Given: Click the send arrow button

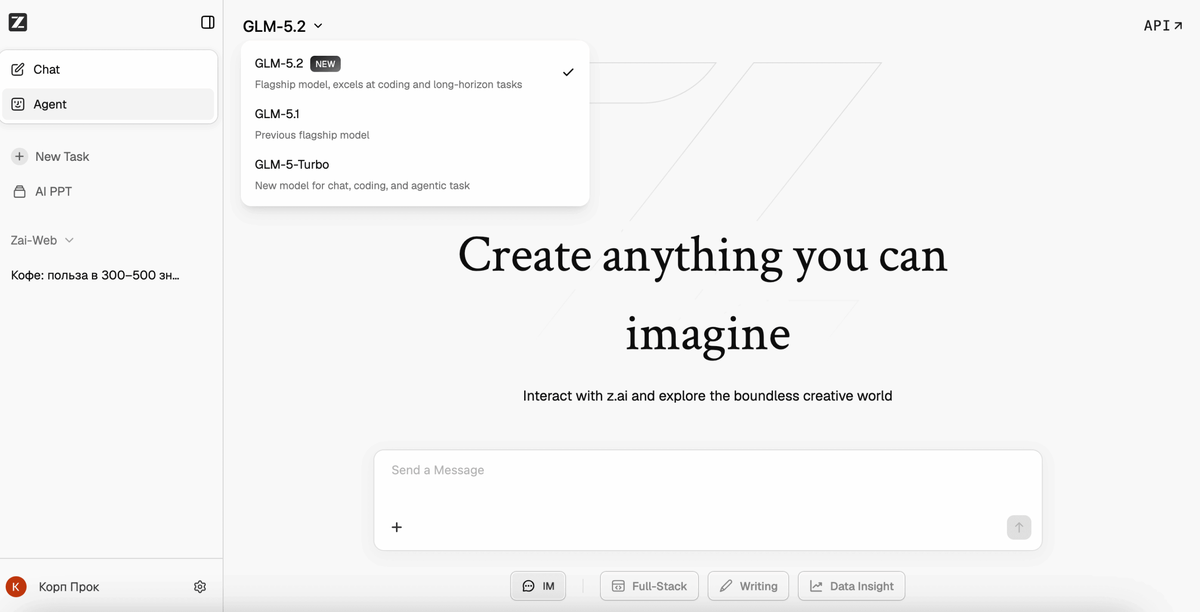Looking at the screenshot, I should [1018, 527].
